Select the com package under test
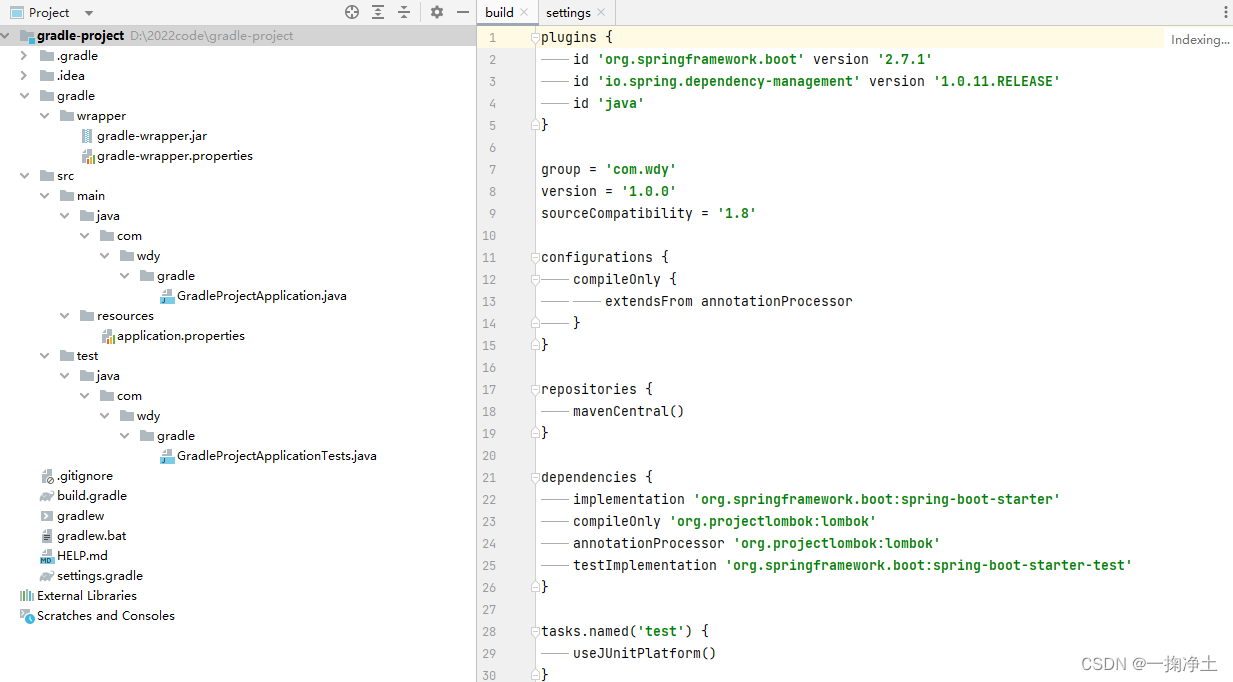This screenshot has width=1233, height=682. 129,396
